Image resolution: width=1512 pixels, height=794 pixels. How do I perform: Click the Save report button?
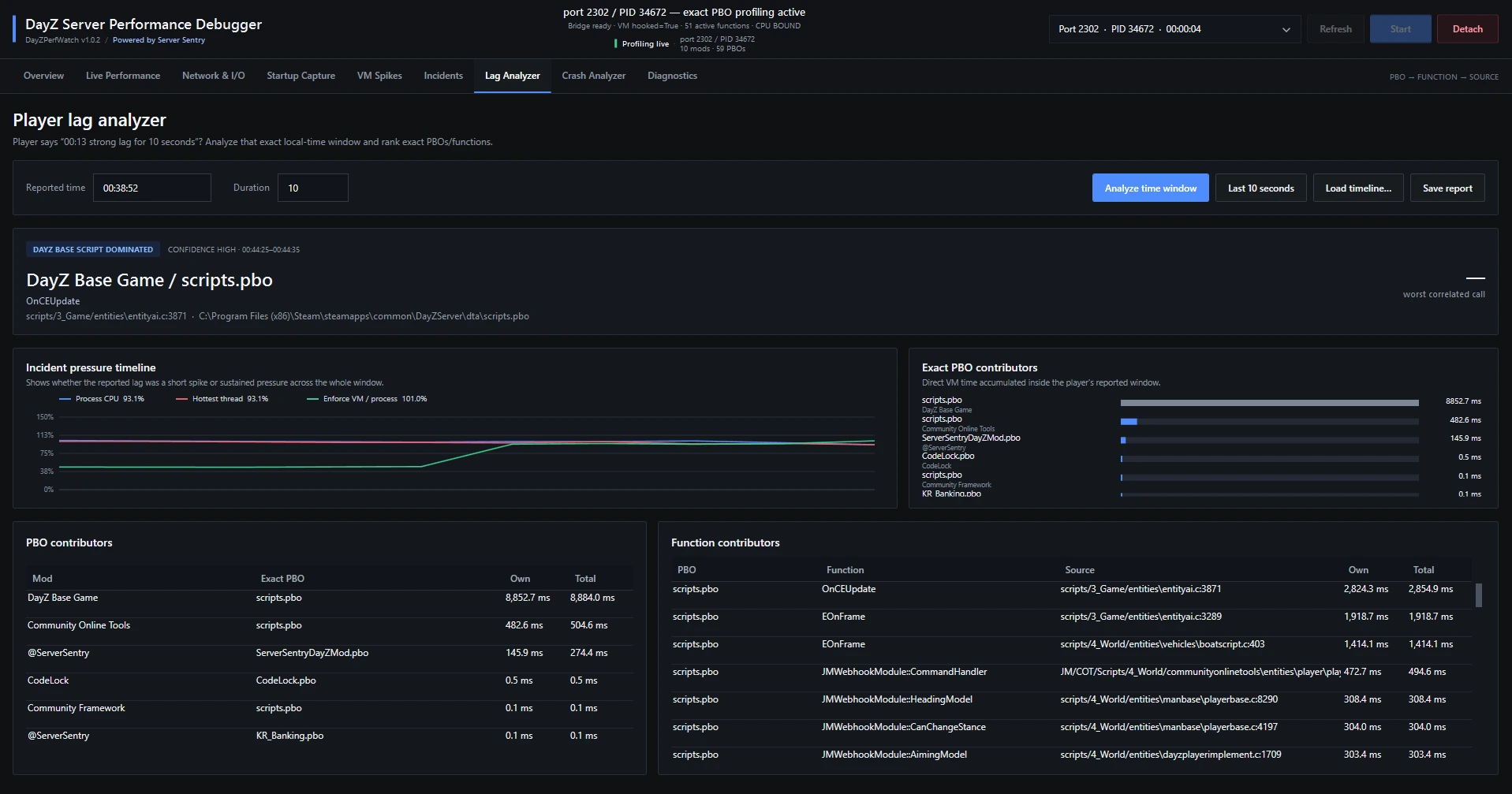pos(1447,188)
